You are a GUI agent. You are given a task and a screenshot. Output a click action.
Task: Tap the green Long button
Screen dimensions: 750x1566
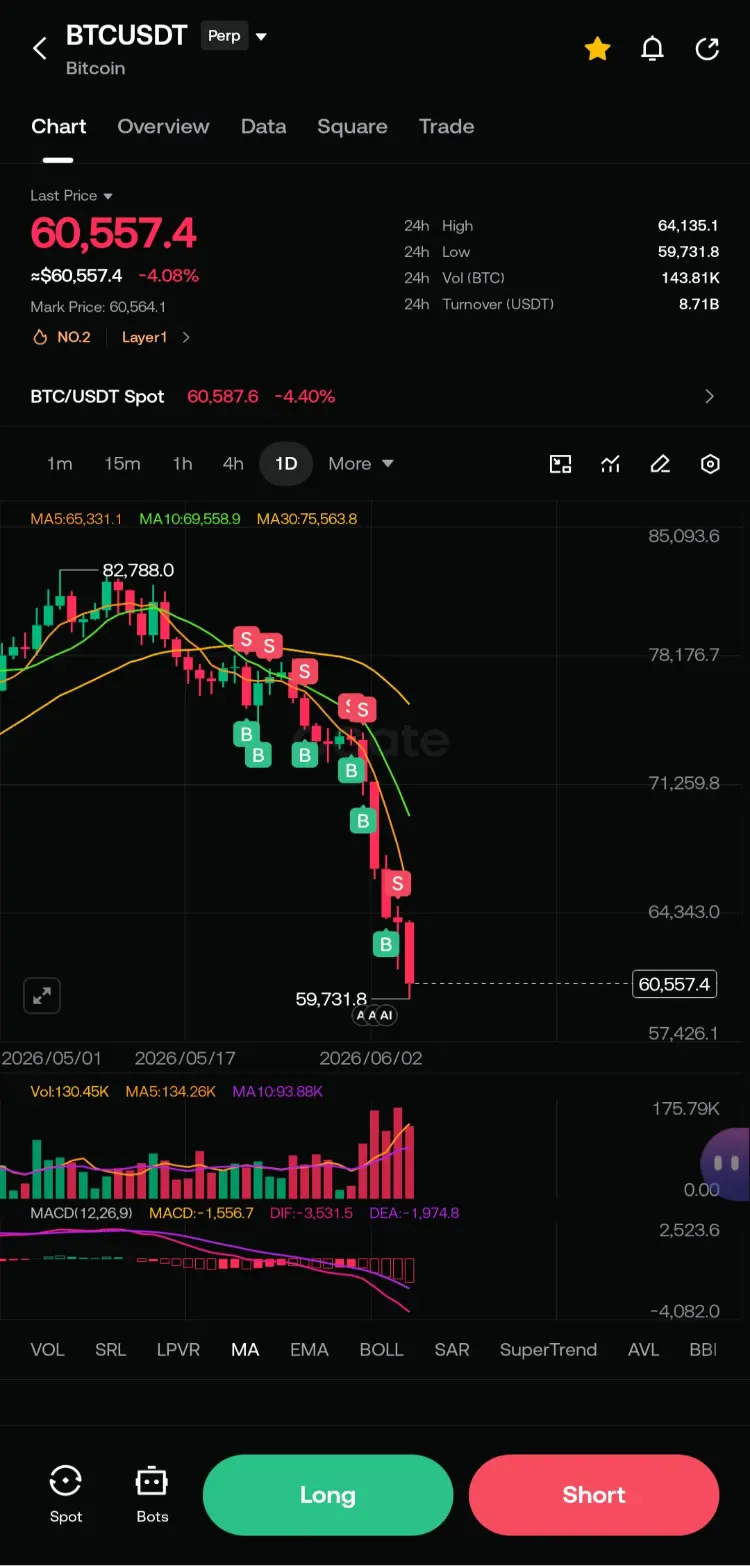click(x=328, y=1495)
